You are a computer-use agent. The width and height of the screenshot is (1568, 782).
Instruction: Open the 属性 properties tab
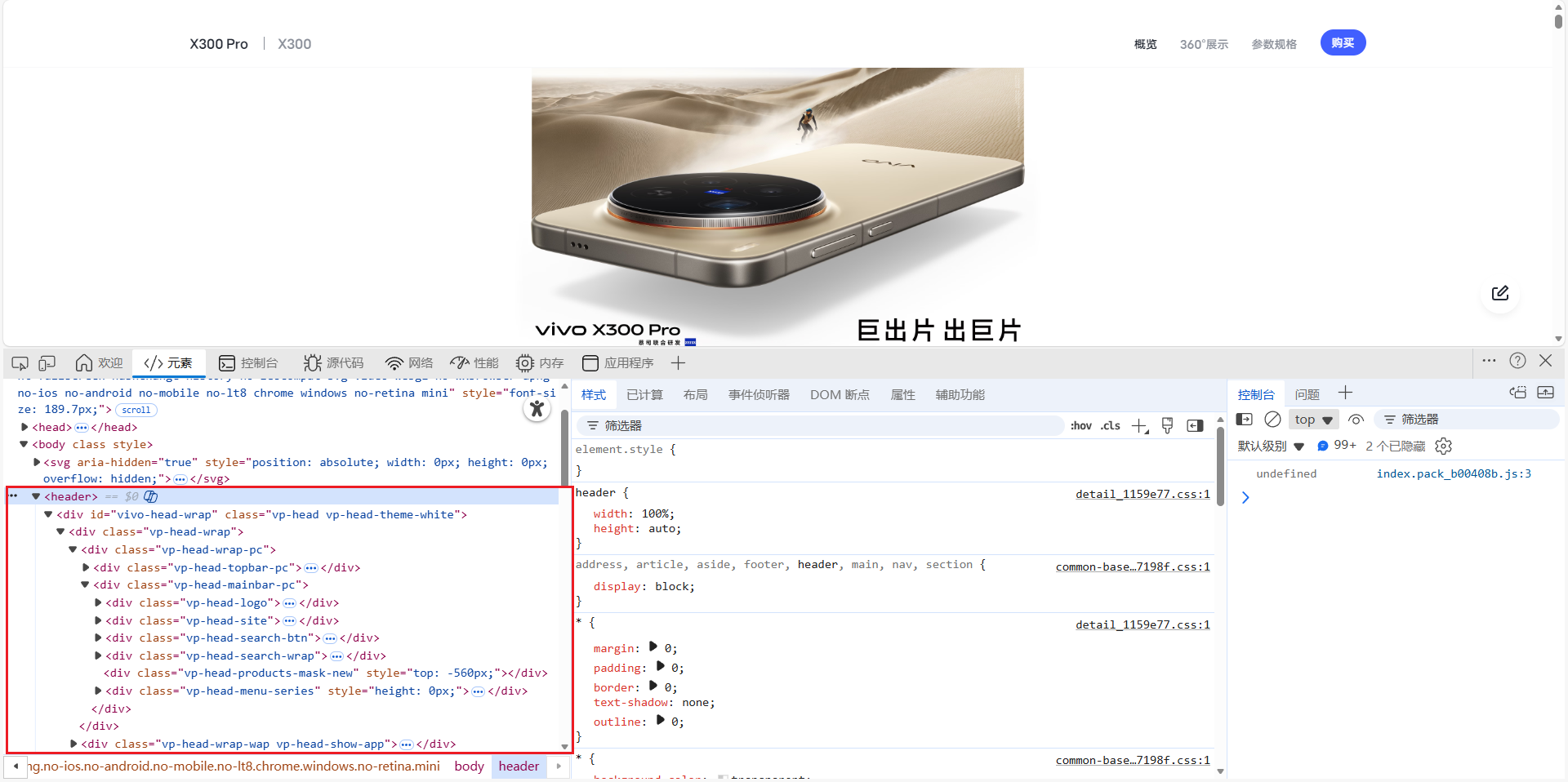(902, 395)
